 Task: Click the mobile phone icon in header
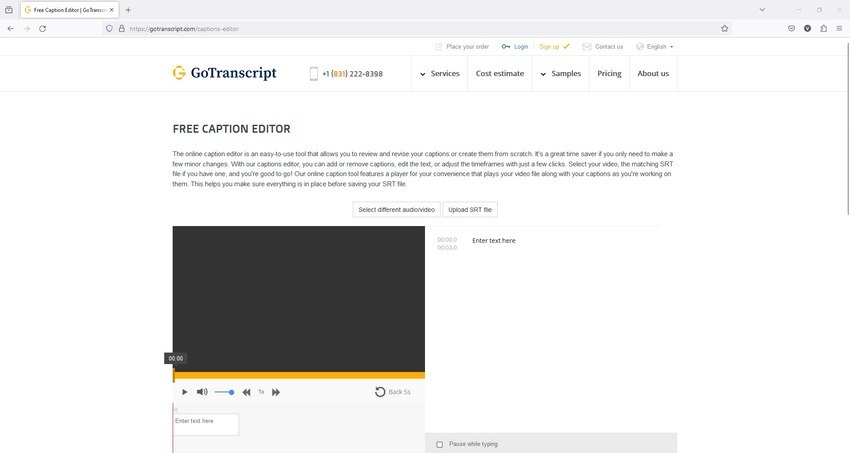pyautogui.click(x=313, y=74)
